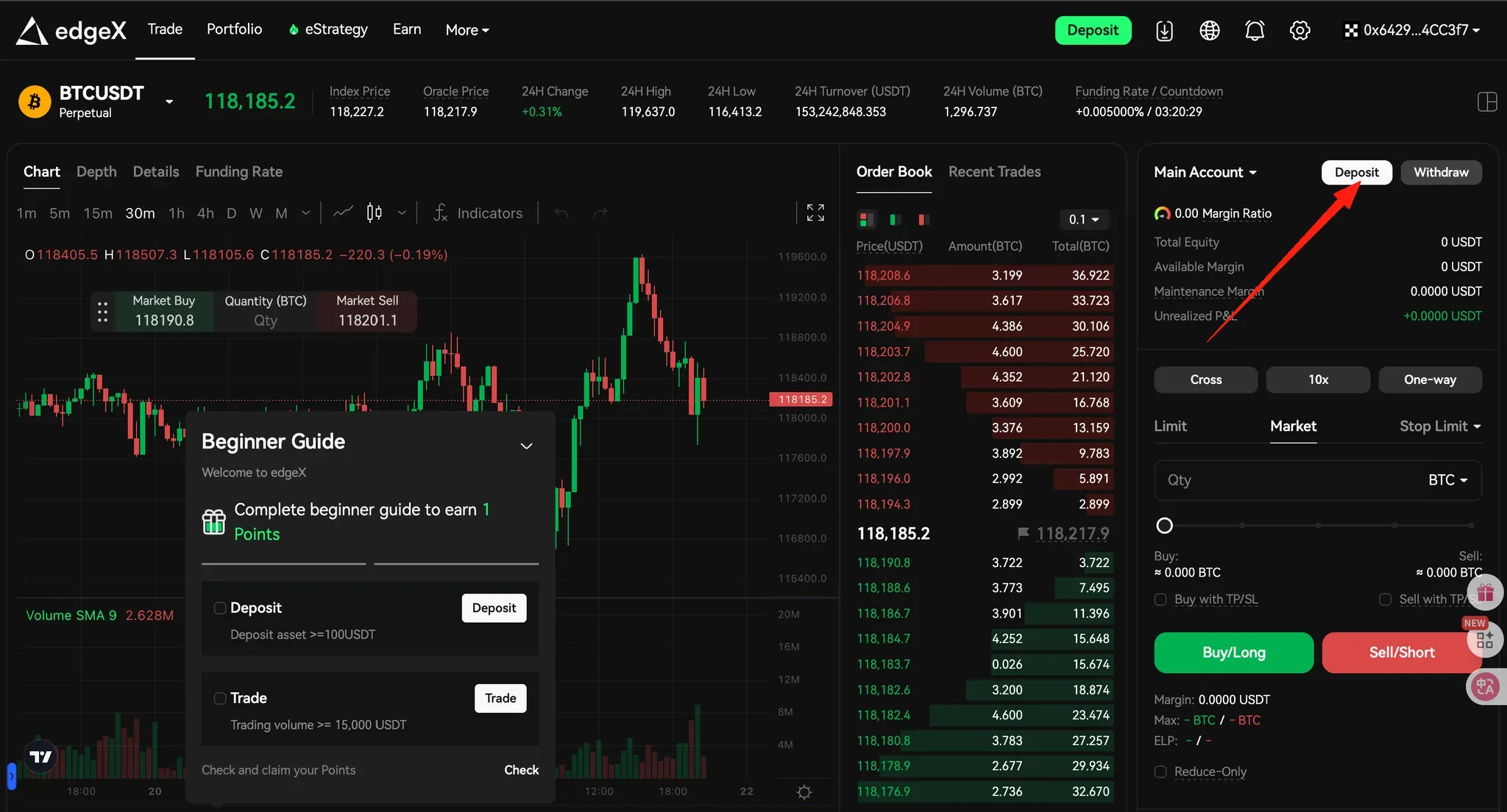Click the flag icon beside 118,217.9
This screenshot has height=812, width=1507.
click(1023, 533)
